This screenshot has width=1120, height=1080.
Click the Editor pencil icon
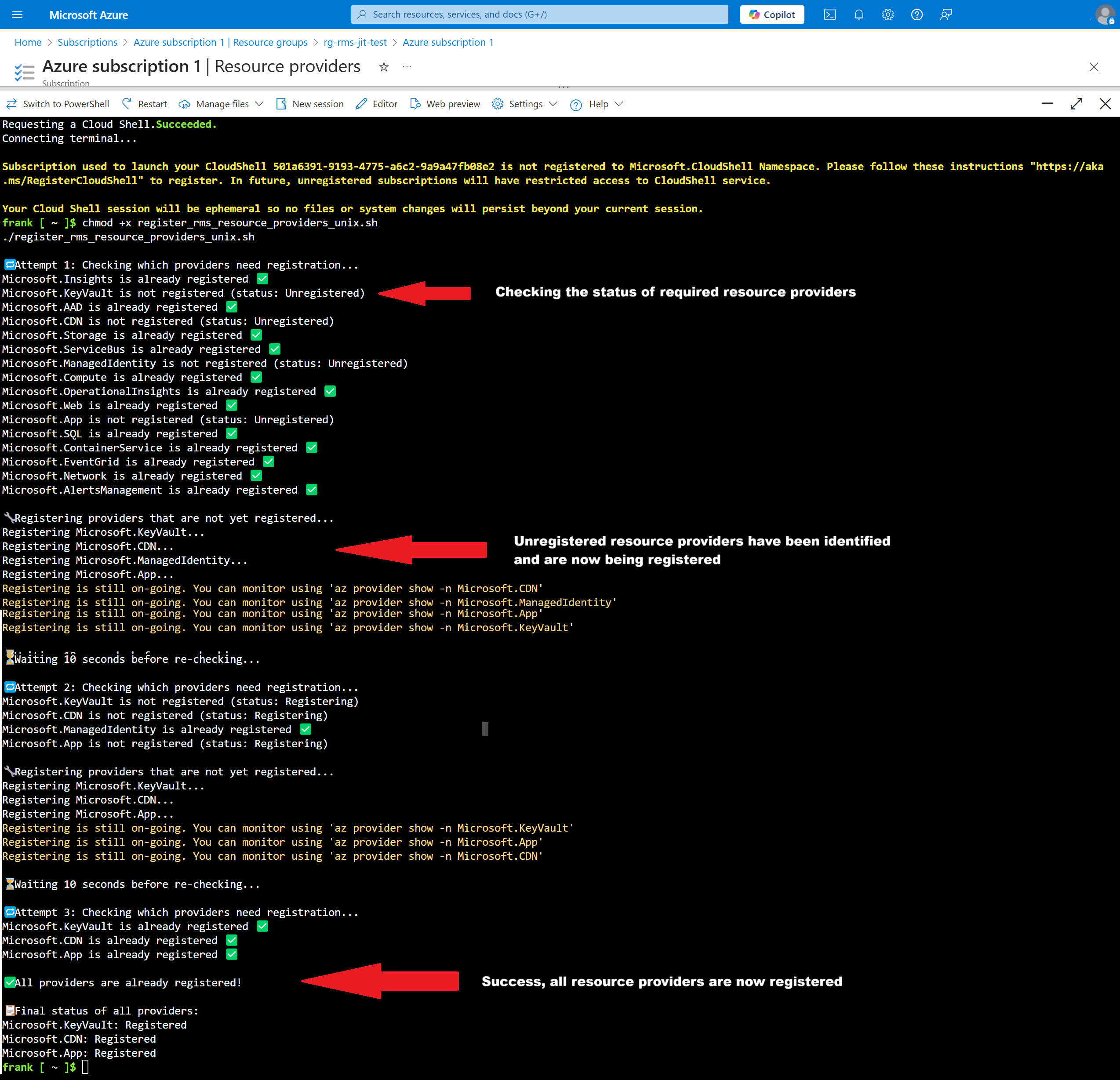coord(361,104)
